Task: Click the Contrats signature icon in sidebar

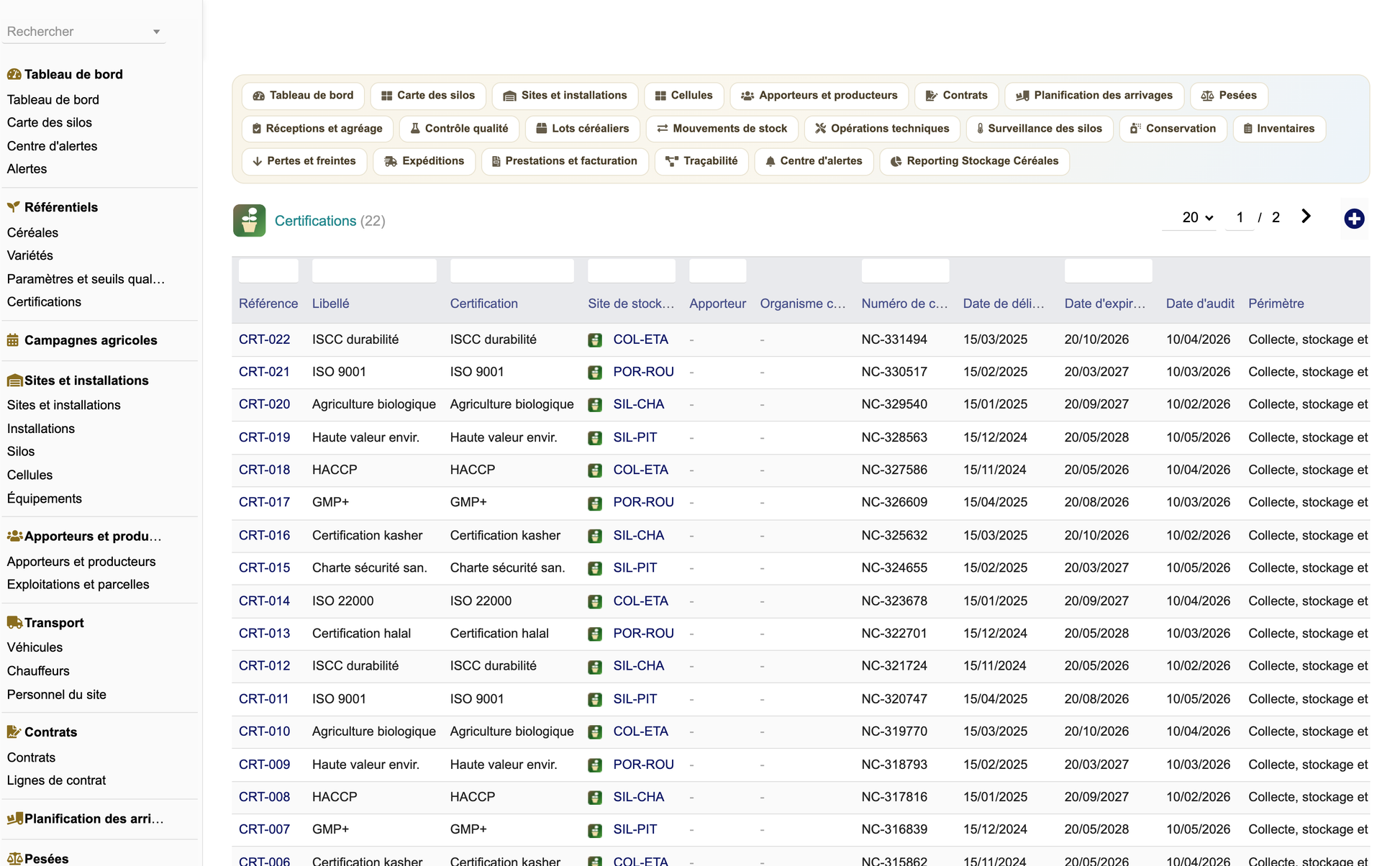Action: click(14, 732)
